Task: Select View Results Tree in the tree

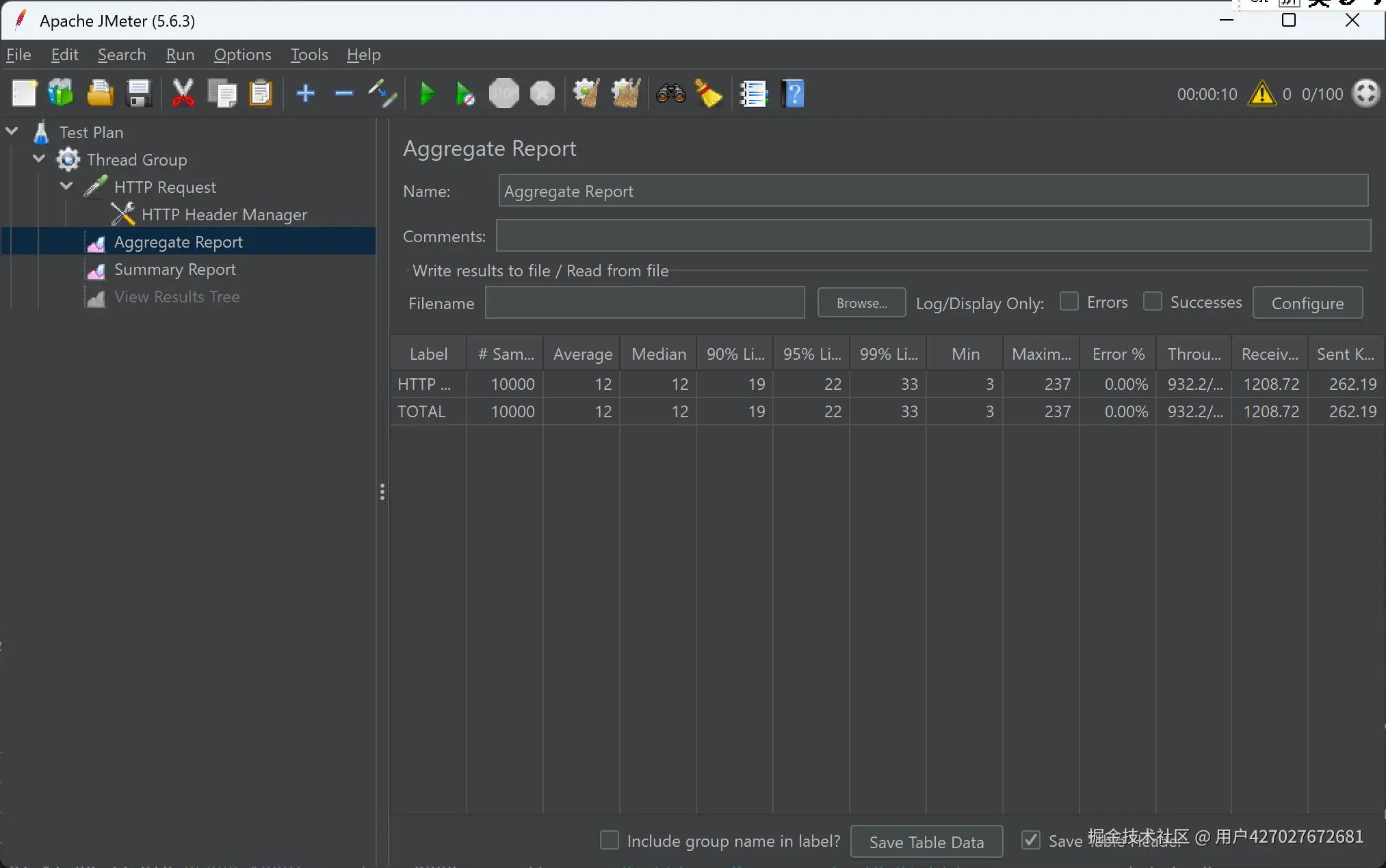Action: coord(176,297)
